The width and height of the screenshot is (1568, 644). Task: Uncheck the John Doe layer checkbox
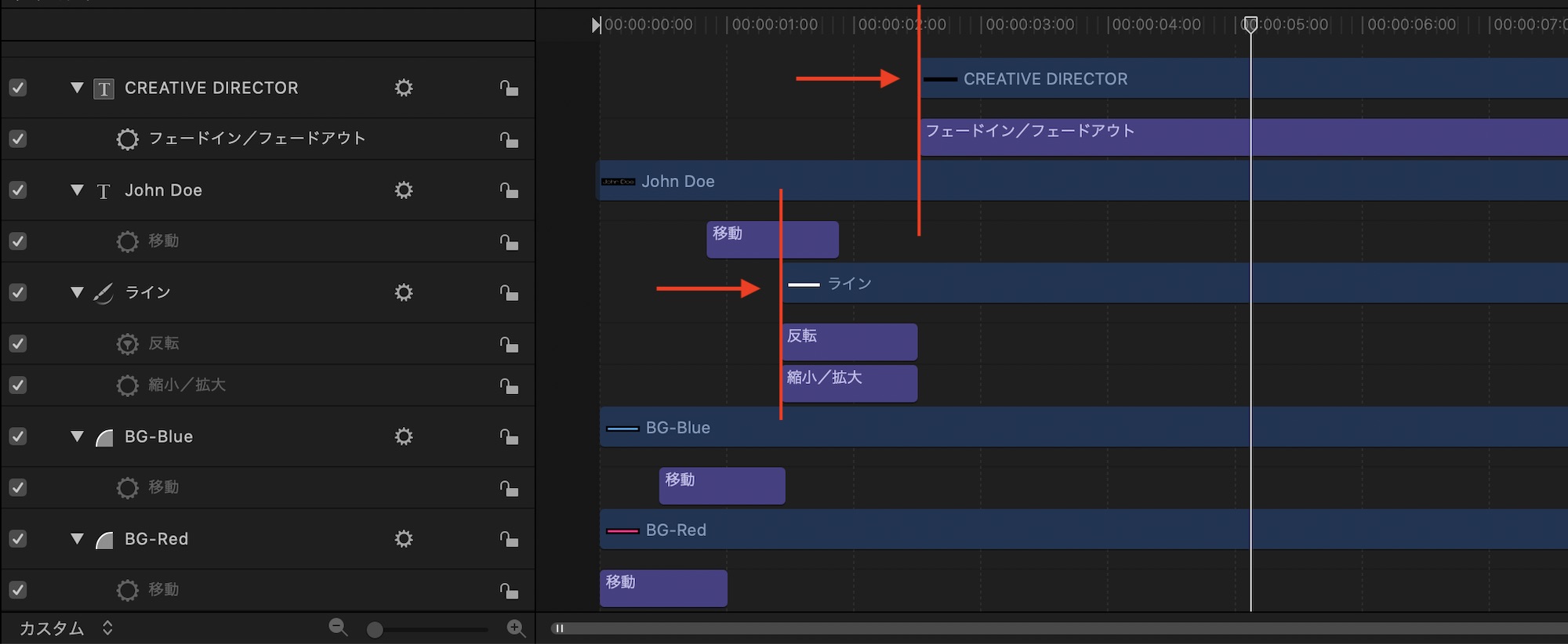[x=17, y=190]
